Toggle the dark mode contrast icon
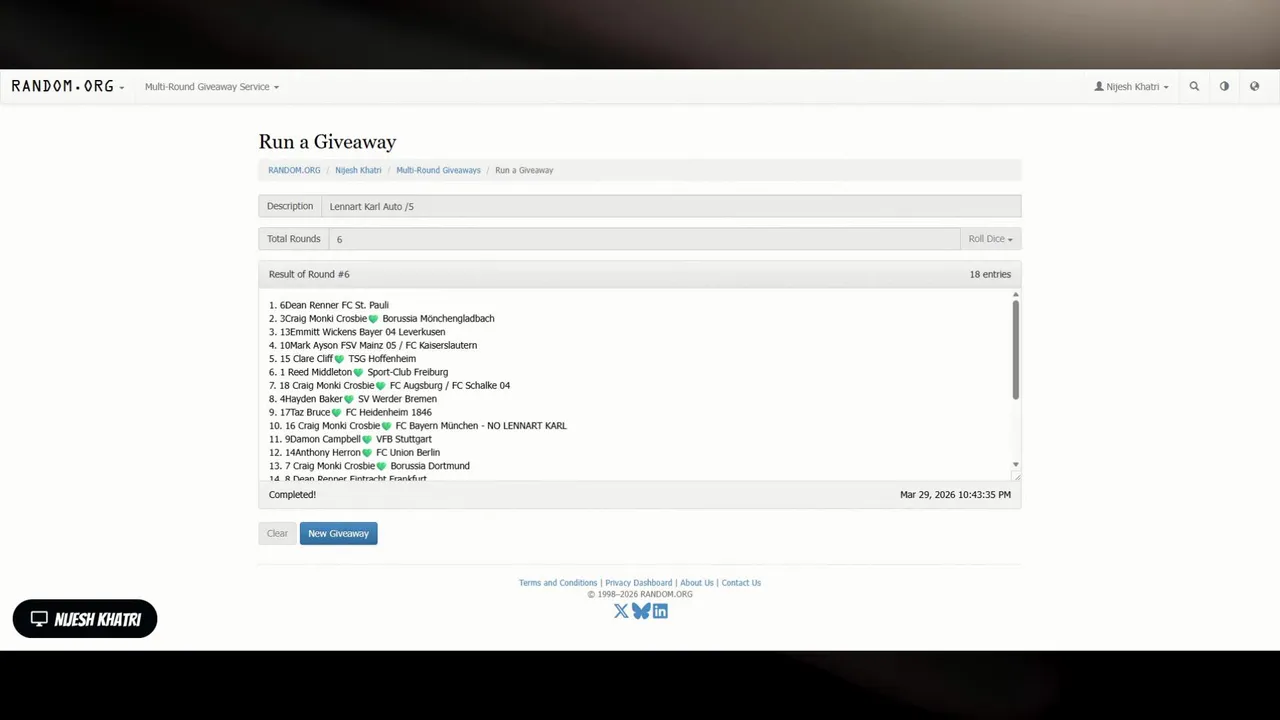 tap(1224, 87)
